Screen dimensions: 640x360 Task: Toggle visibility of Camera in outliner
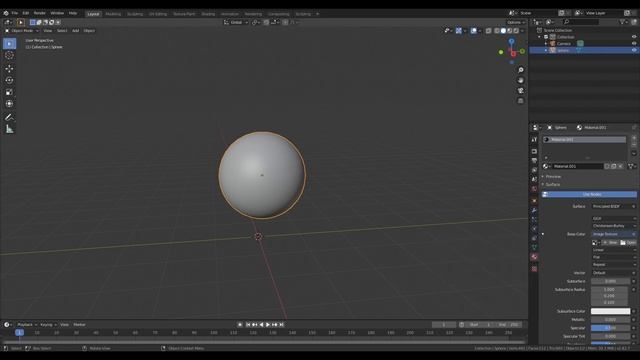point(634,43)
